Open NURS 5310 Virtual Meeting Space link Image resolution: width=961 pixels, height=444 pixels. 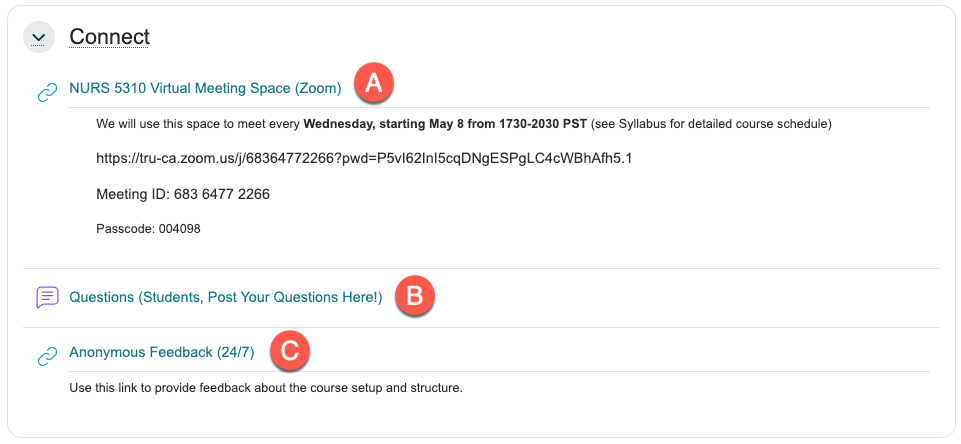tap(180, 88)
